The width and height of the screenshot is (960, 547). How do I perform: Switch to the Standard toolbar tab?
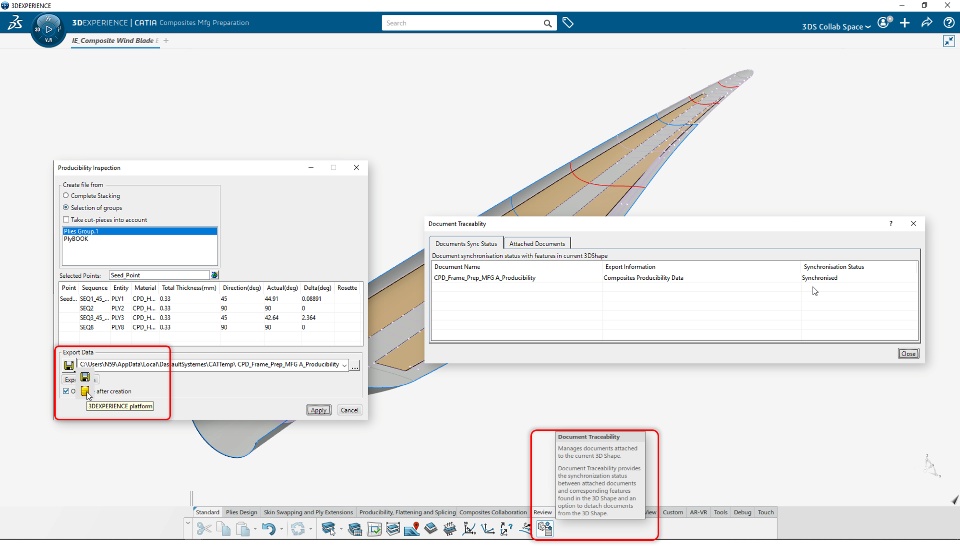(208, 512)
